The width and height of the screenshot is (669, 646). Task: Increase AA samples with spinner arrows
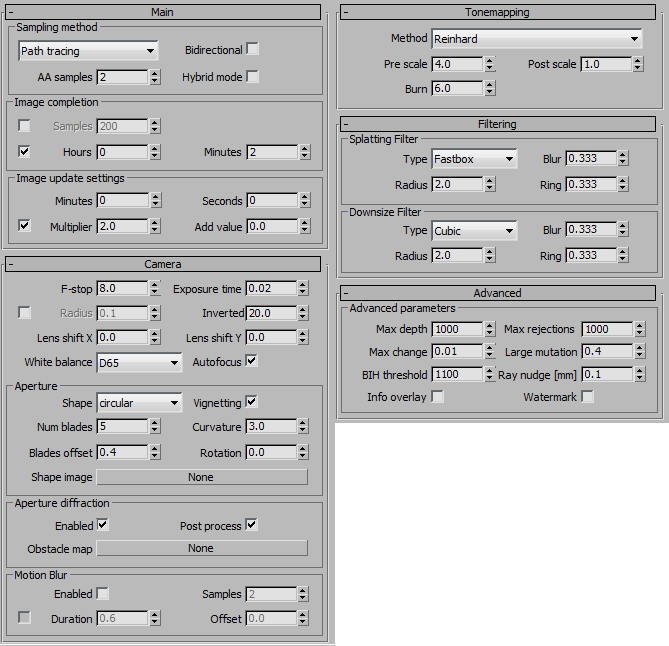click(x=154, y=73)
